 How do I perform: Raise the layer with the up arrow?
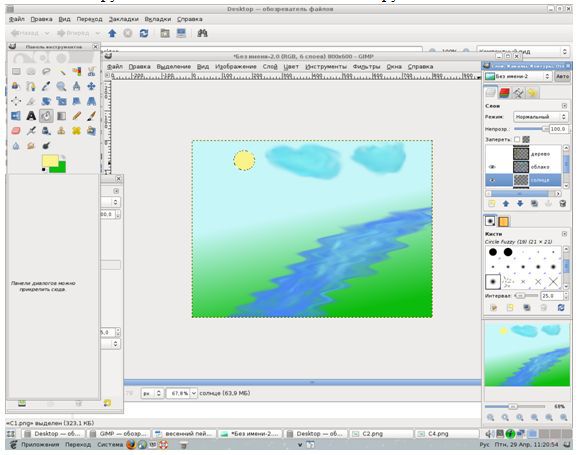[x=506, y=204]
